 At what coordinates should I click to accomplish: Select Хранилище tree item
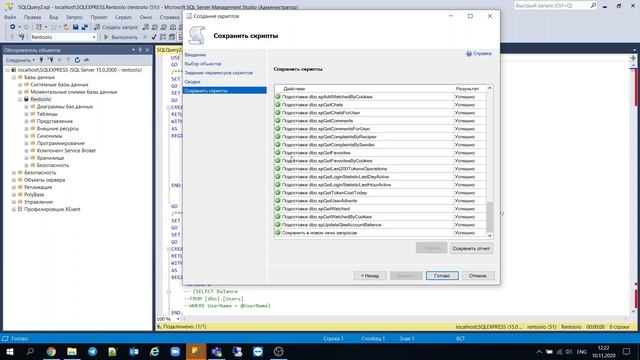point(50,158)
